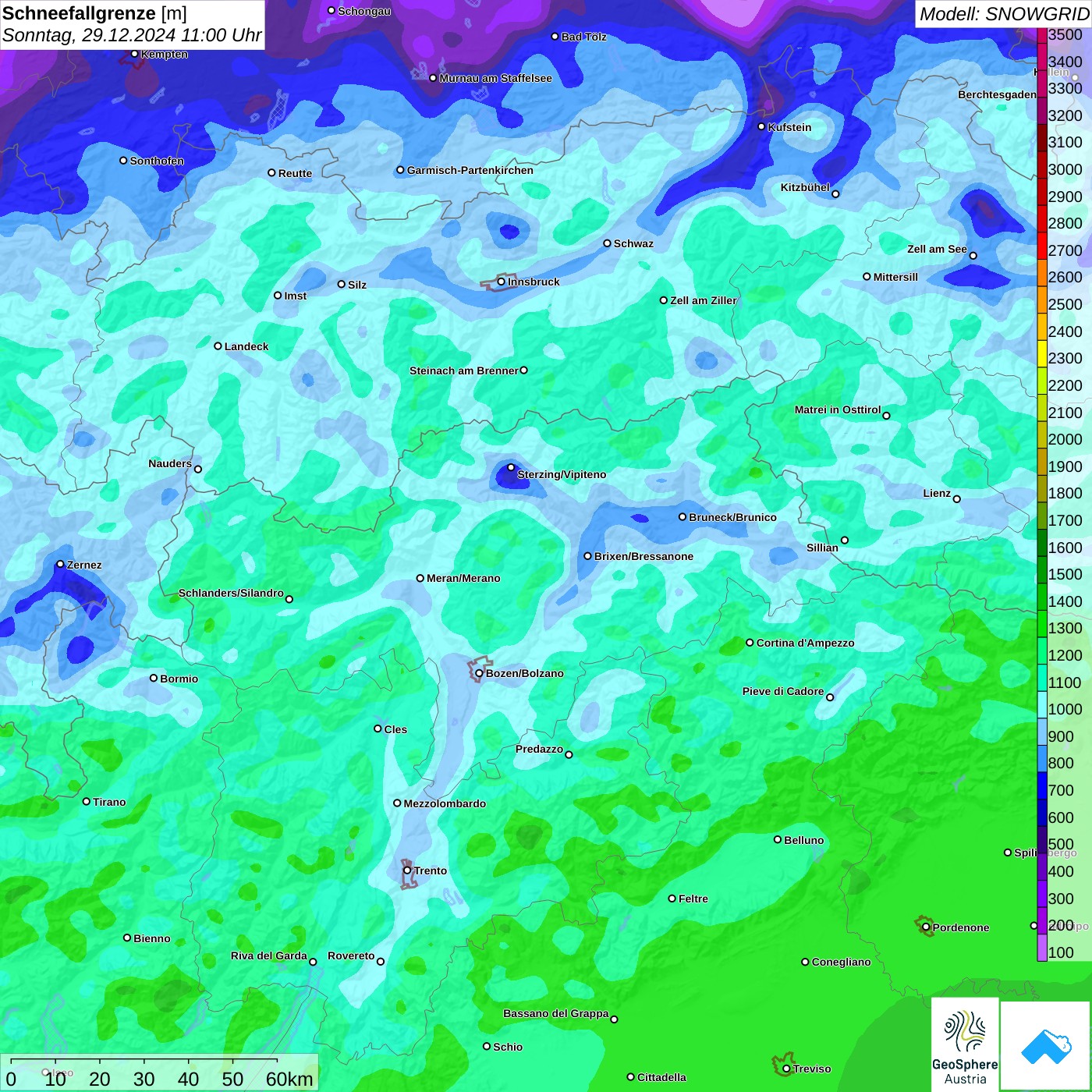This screenshot has height=1092, width=1092.
Task: Click the Bad Tölz label
Action: tap(583, 37)
